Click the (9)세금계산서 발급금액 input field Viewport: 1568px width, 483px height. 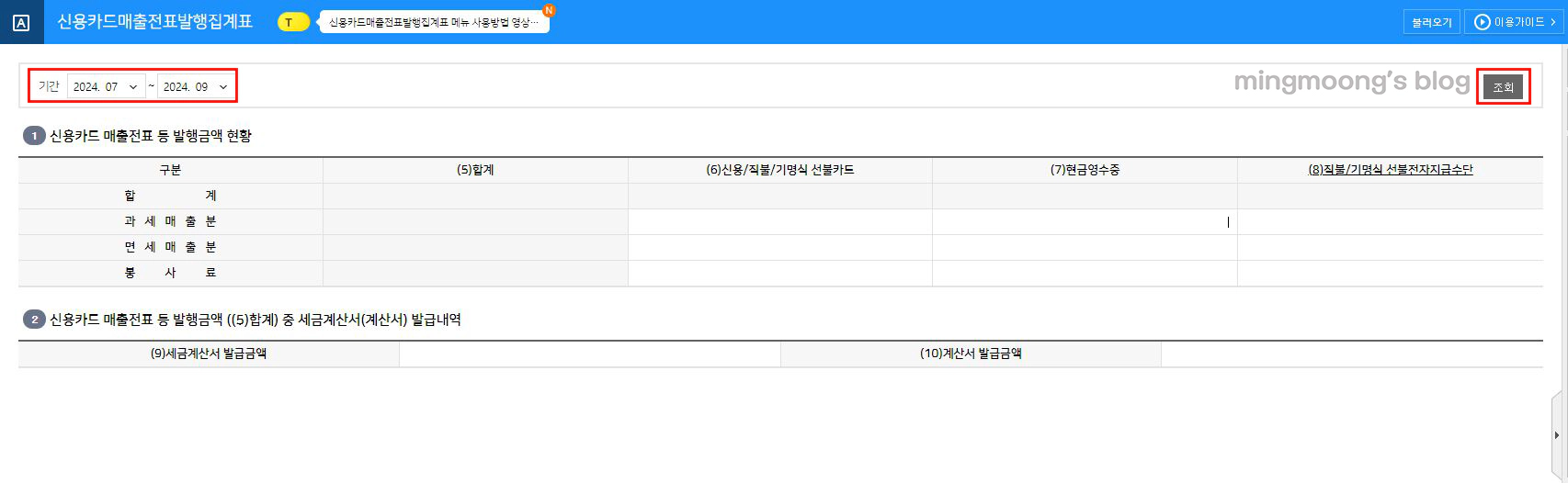pyautogui.click(x=589, y=354)
